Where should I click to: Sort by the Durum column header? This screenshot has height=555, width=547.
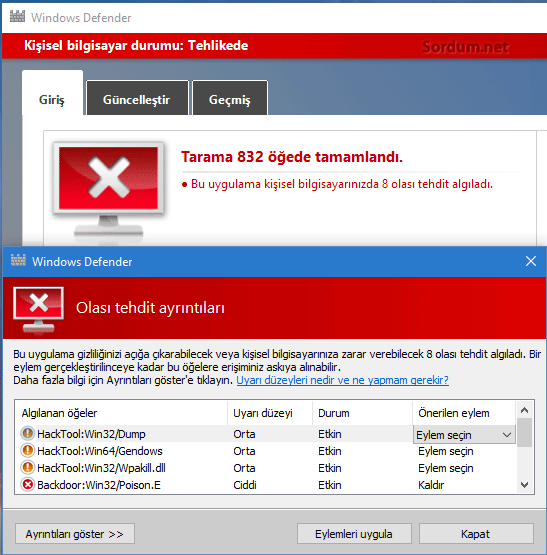click(362, 413)
